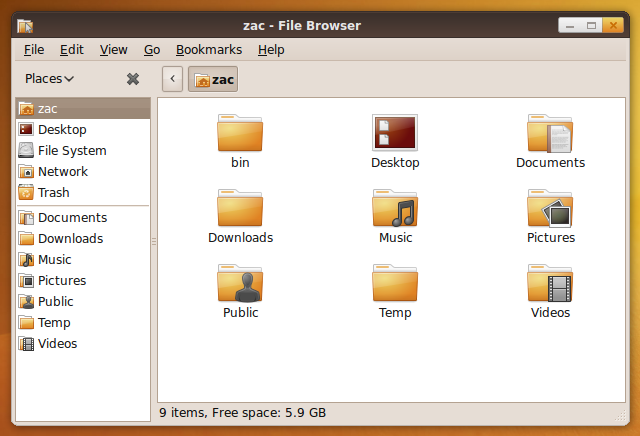Open the Downloads folder icon in main pane
640x436 pixels.
click(x=240, y=208)
